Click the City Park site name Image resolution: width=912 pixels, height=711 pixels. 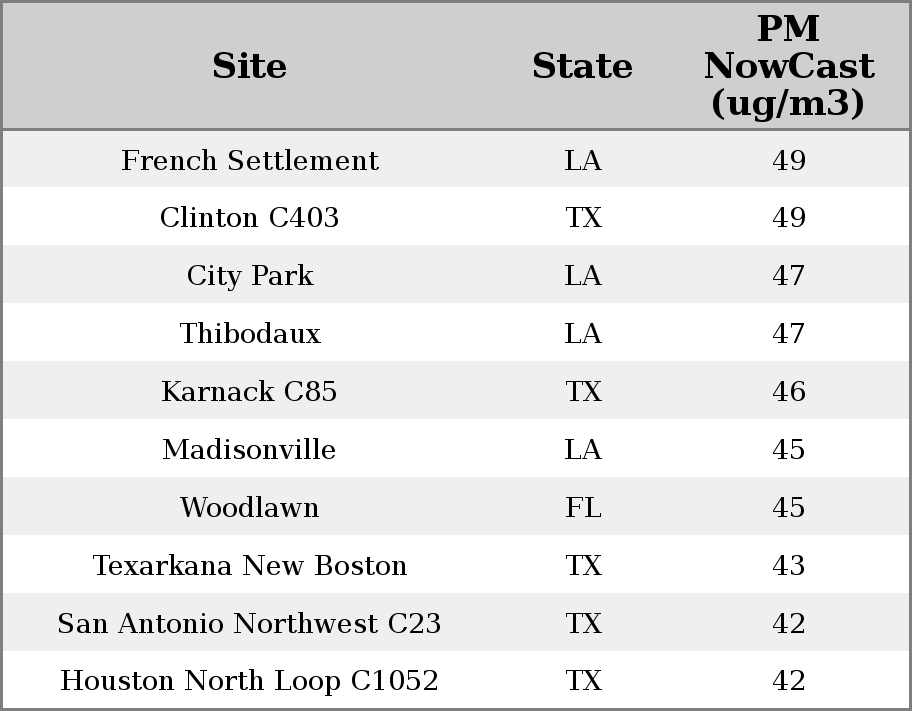click(249, 276)
